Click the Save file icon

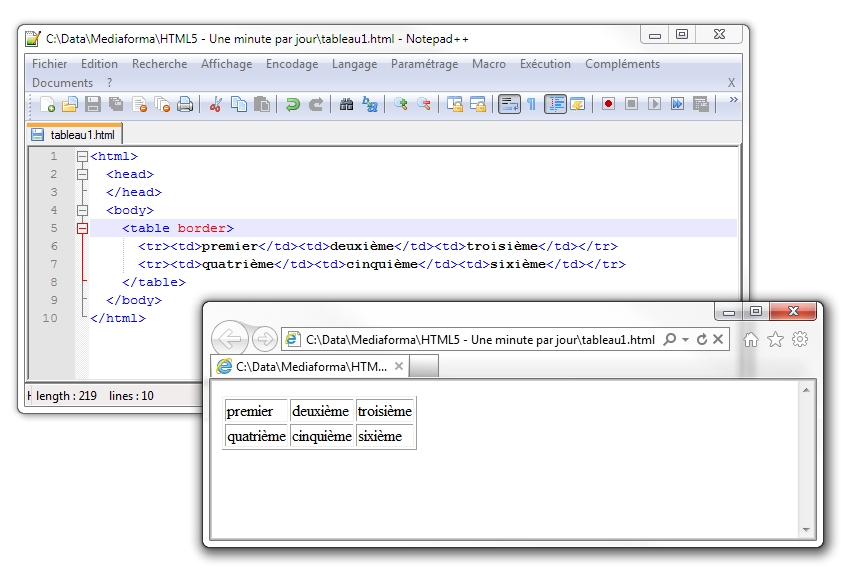pos(92,104)
